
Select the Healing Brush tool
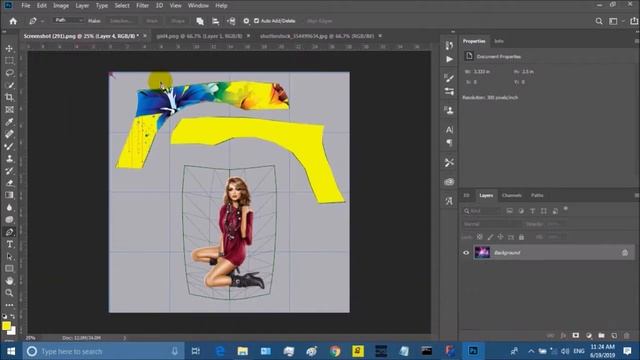point(9,134)
